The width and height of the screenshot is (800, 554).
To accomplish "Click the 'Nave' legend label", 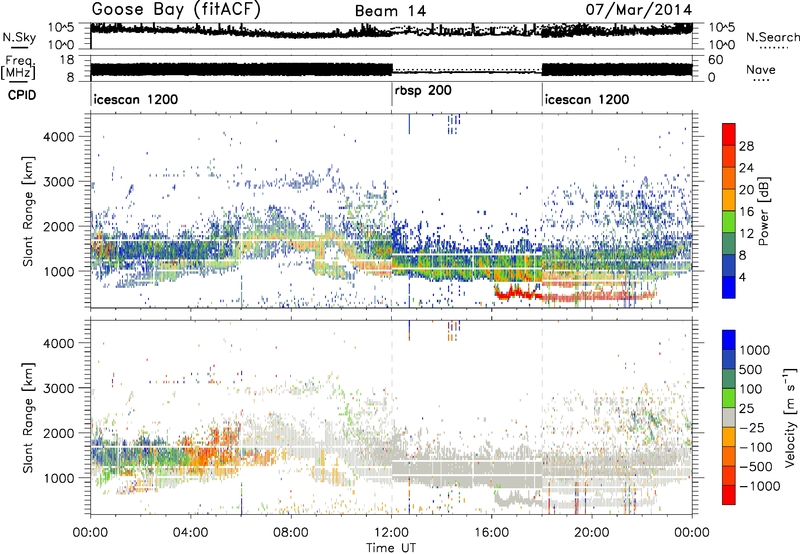I will pos(760,69).
